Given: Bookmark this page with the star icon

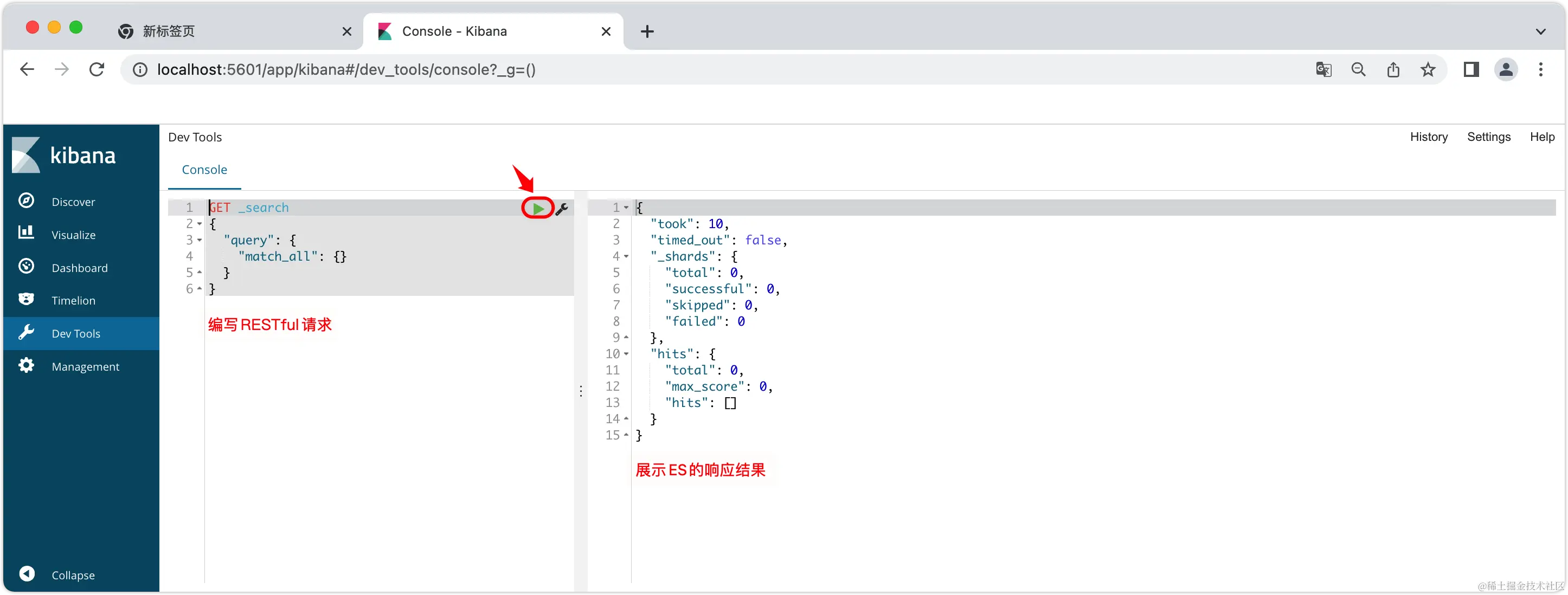Looking at the screenshot, I should click(x=1428, y=69).
